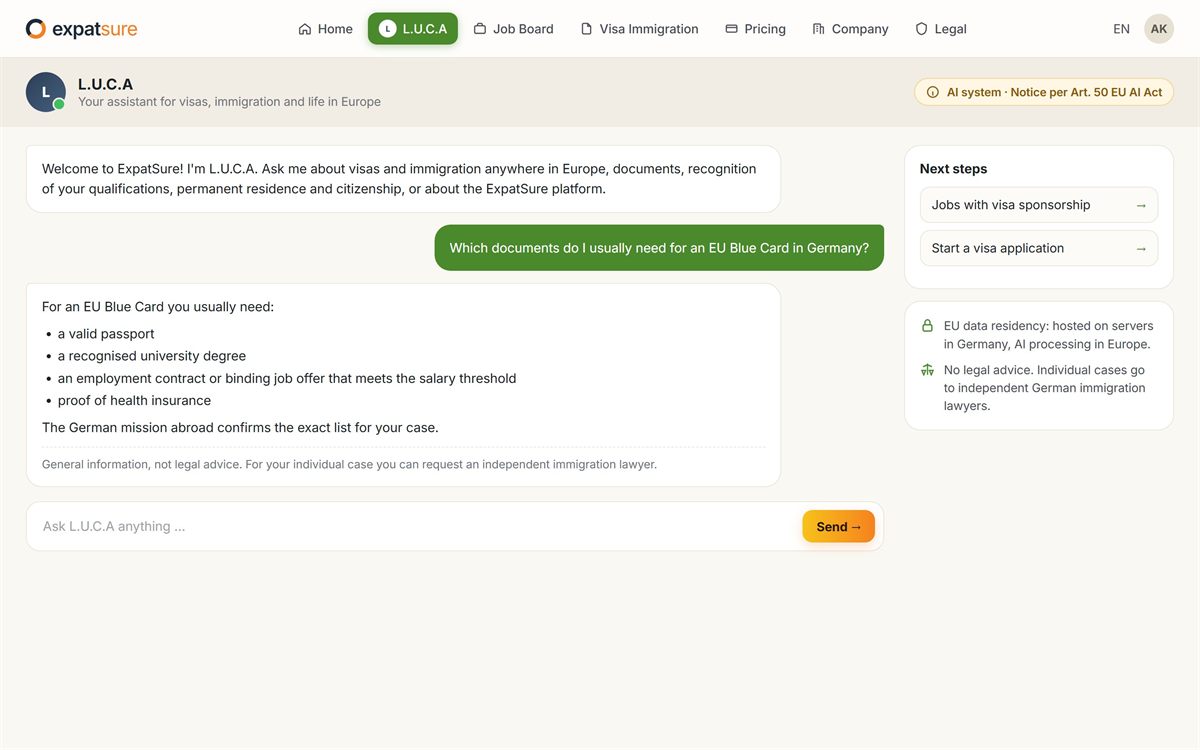This screenshot has width=1200, height=750.
Task: Open the Job Board page
Action: [513, 29]
